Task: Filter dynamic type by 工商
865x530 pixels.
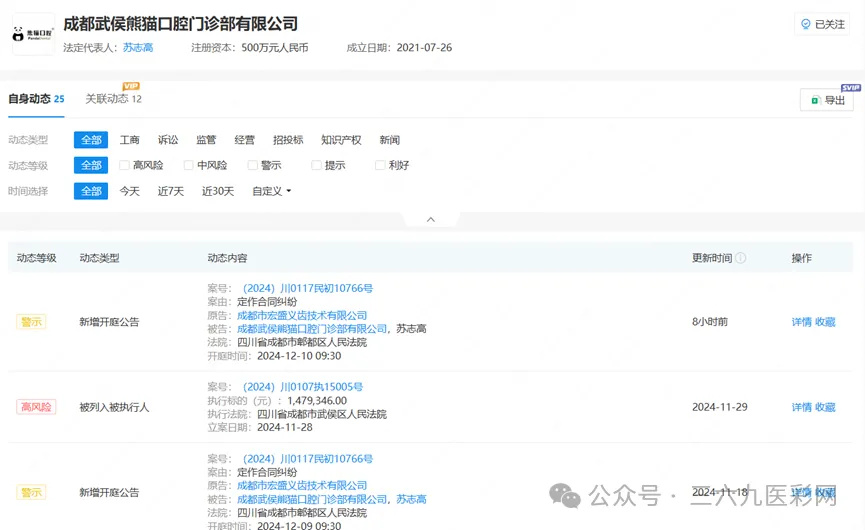Action: pos(130,140)
